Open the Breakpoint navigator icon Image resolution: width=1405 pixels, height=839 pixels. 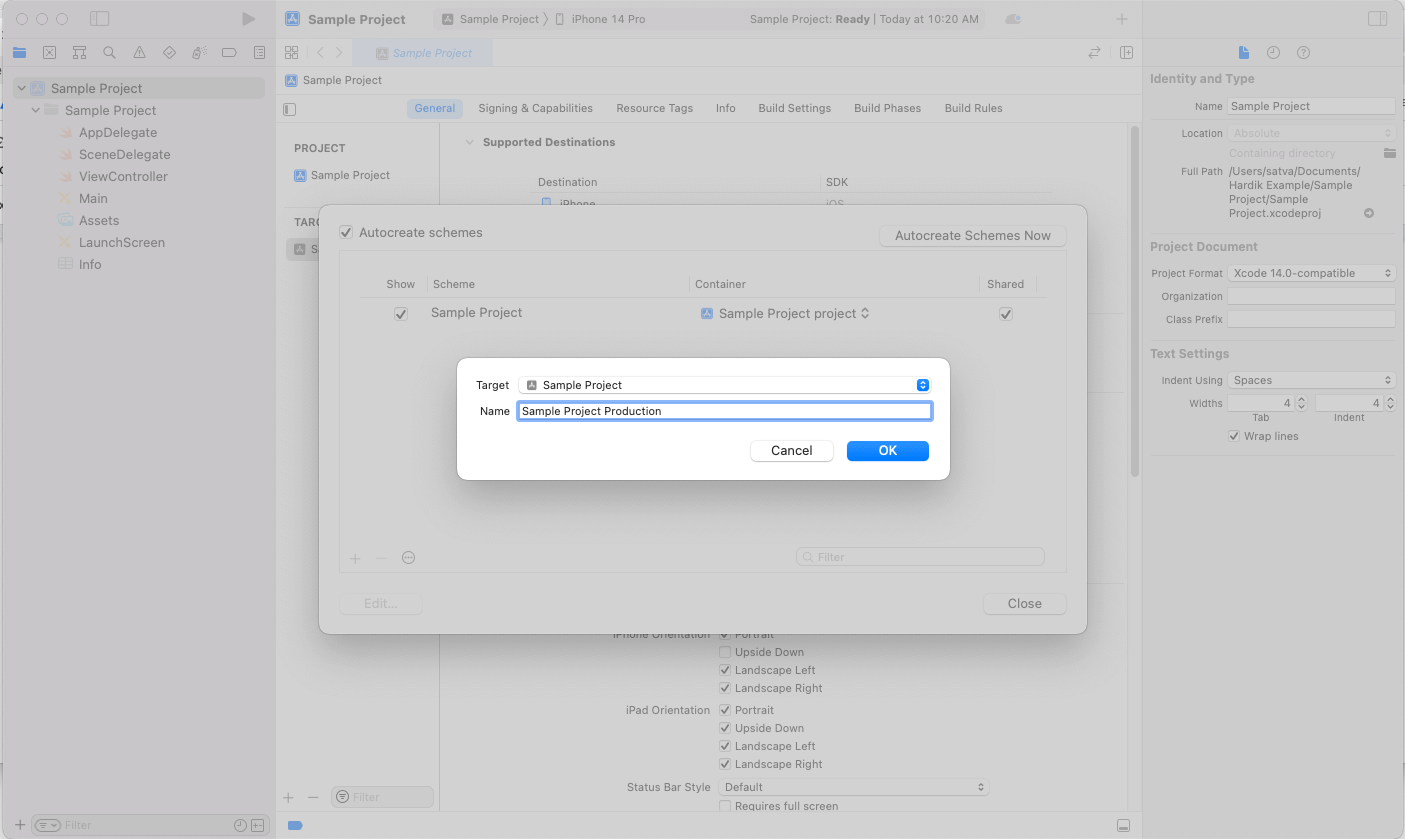point(229,53)
